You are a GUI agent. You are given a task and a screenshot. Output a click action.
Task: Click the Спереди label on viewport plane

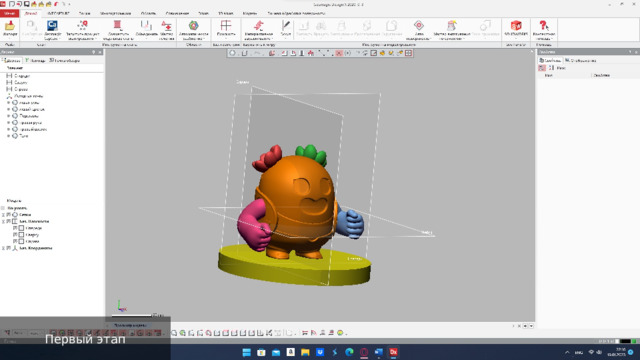click(355, 258)
